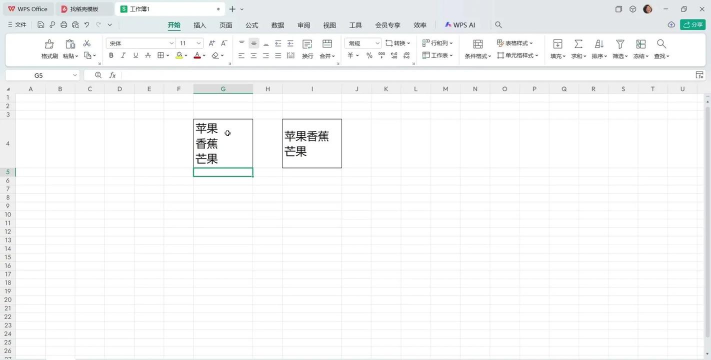Open the Table Style (表格样式) dropdown

[515, 43]
